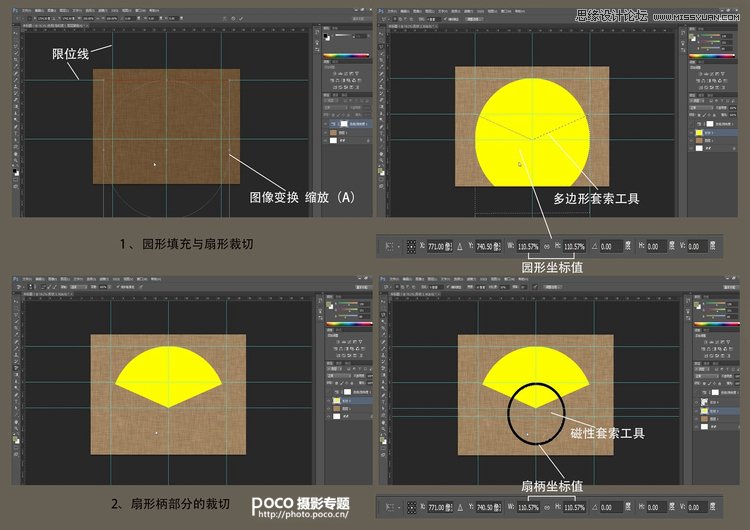The height and width of the screenshot is (530, 750).
Task: Click the X 771.00 field in lower enlarged options bar
Action: tap(440, 508)
